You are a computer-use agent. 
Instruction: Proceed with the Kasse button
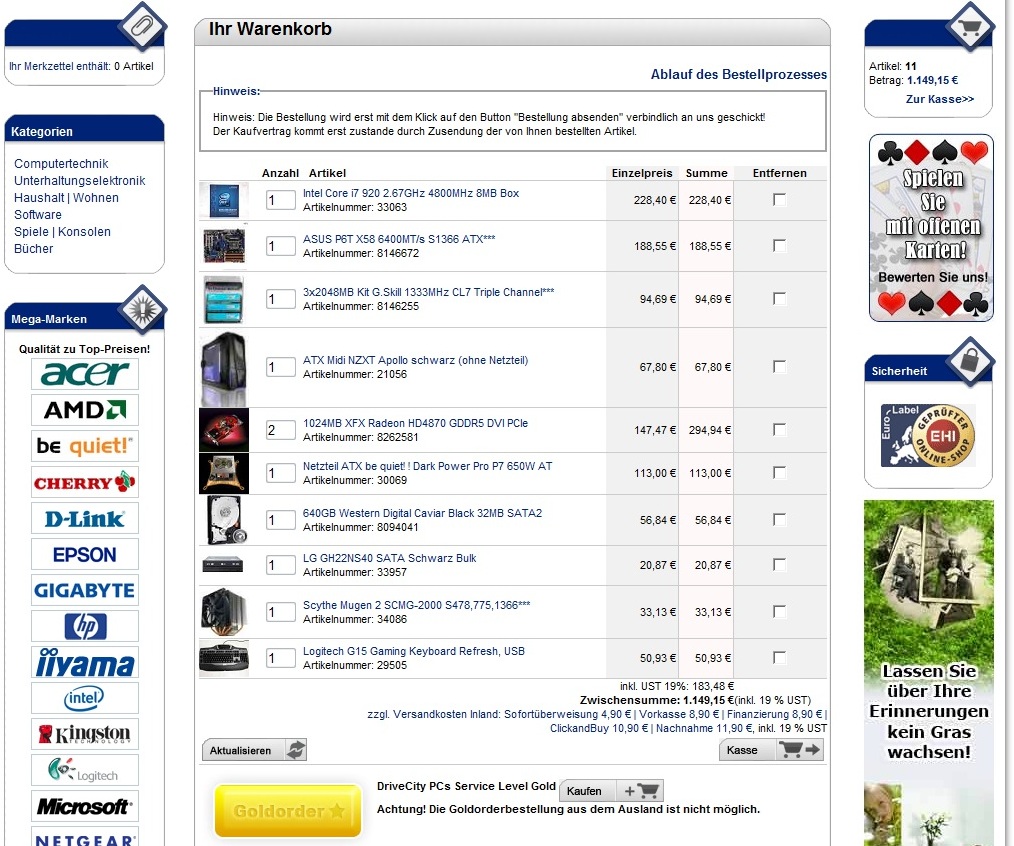coord(771,750)
